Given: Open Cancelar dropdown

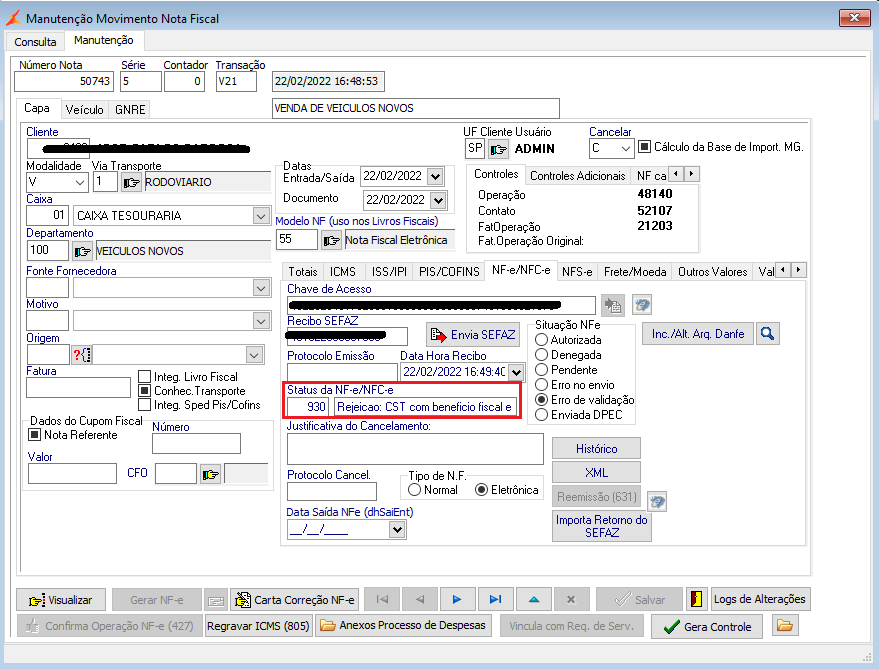Looking at the screenshot, I should point(626,149).
